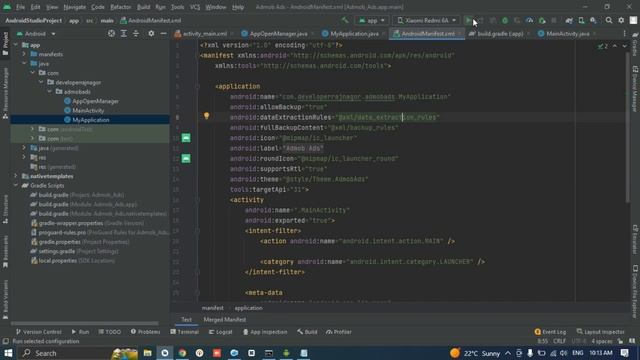Open the app run configuration dropdown

tap(371, 20)
